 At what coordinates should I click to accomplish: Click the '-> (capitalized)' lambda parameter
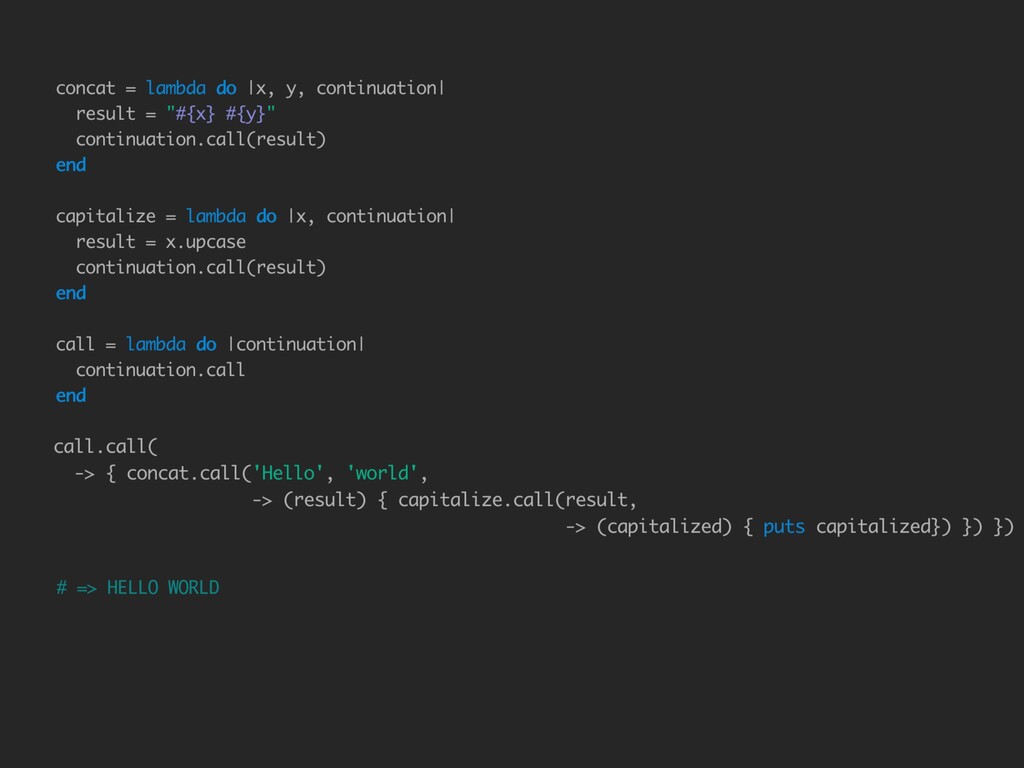pos(648,527)
